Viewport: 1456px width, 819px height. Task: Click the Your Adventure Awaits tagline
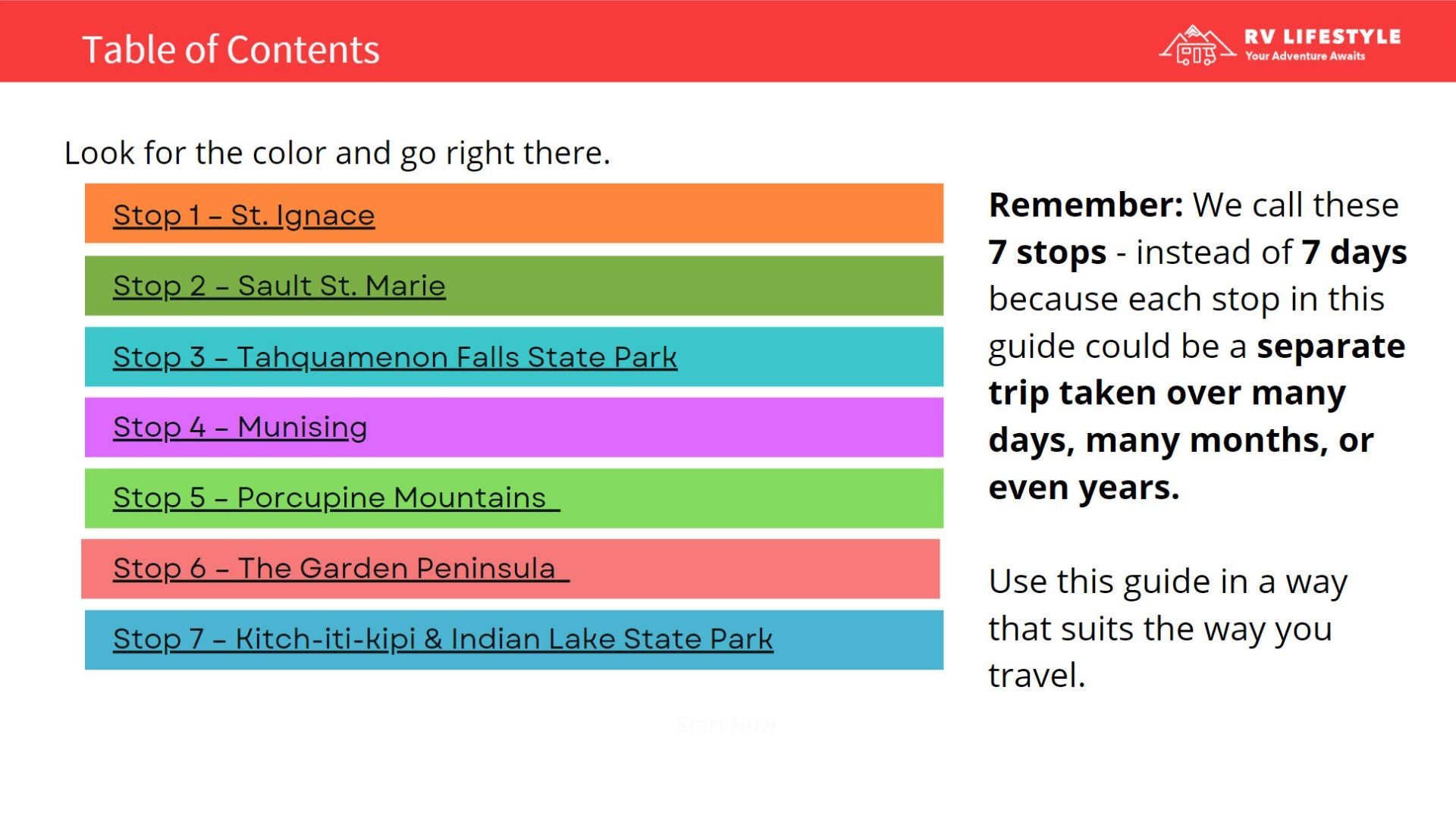point(1304,56)
